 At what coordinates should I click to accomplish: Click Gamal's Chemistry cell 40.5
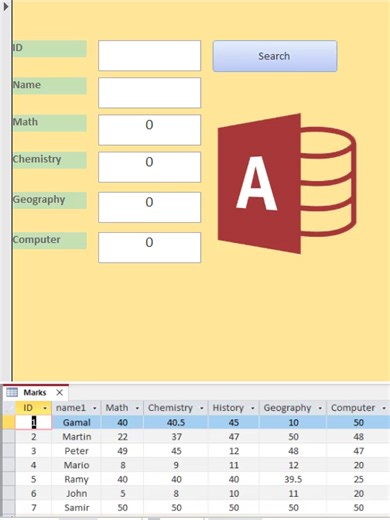[176, 422]
